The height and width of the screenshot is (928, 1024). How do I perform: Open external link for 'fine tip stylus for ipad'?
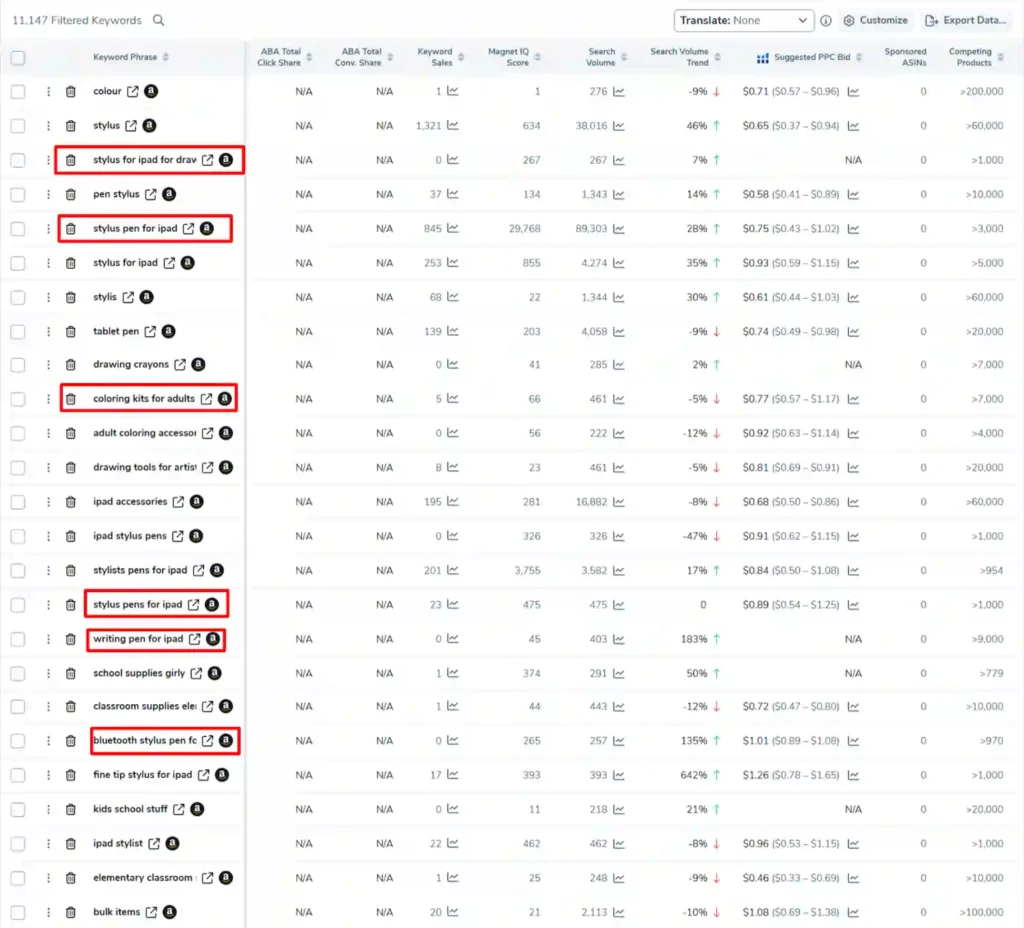(204, 775)
